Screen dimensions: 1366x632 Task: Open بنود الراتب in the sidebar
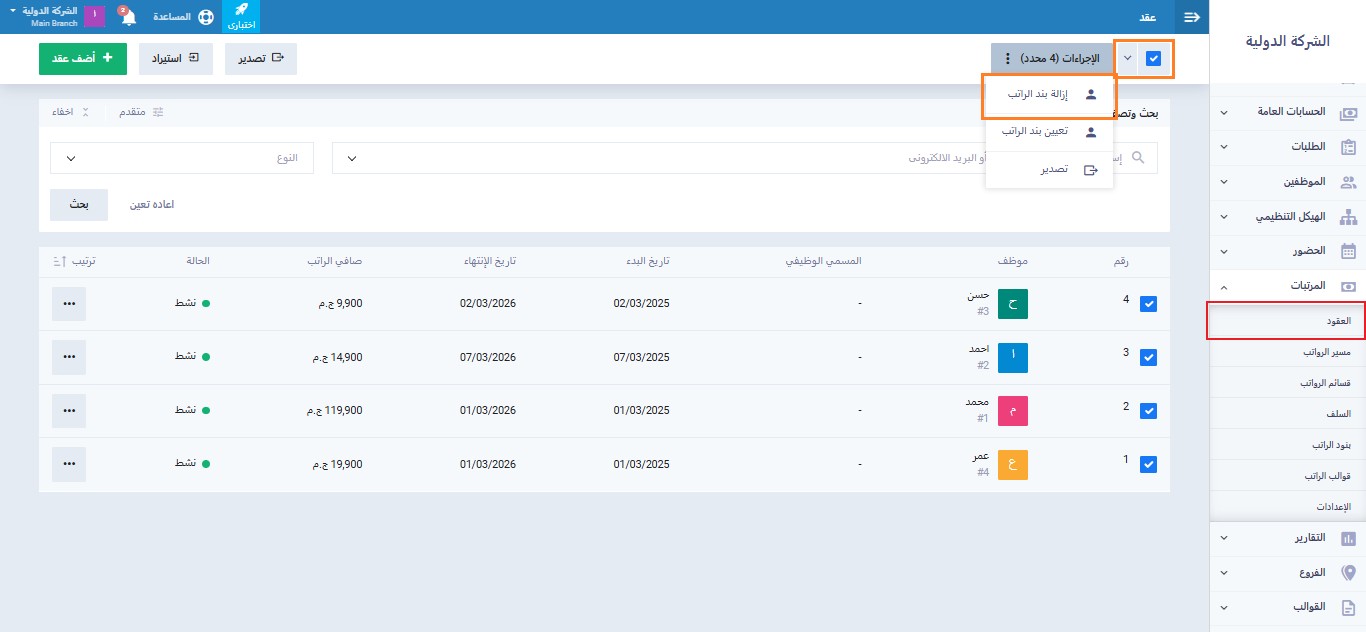coord(1288,445)
